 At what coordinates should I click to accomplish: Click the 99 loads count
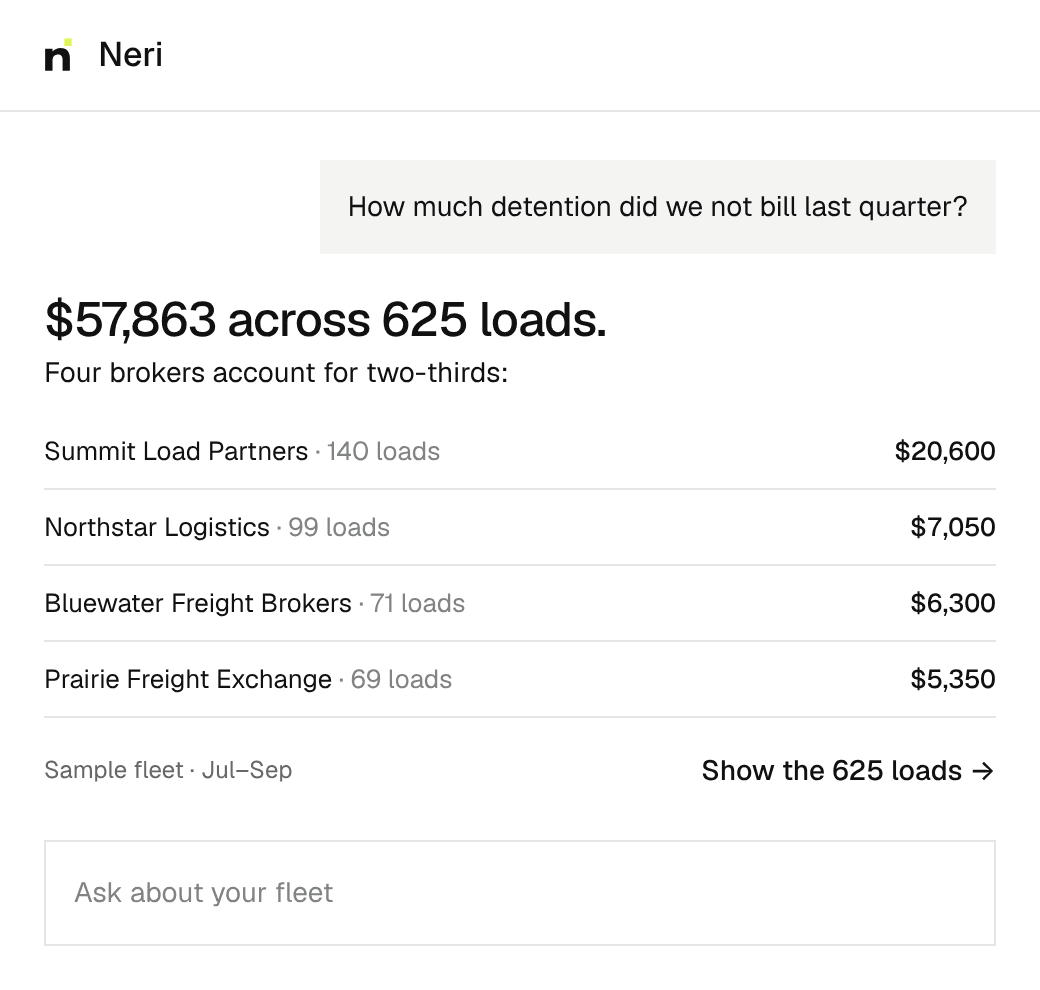click(x=339, y=528)
